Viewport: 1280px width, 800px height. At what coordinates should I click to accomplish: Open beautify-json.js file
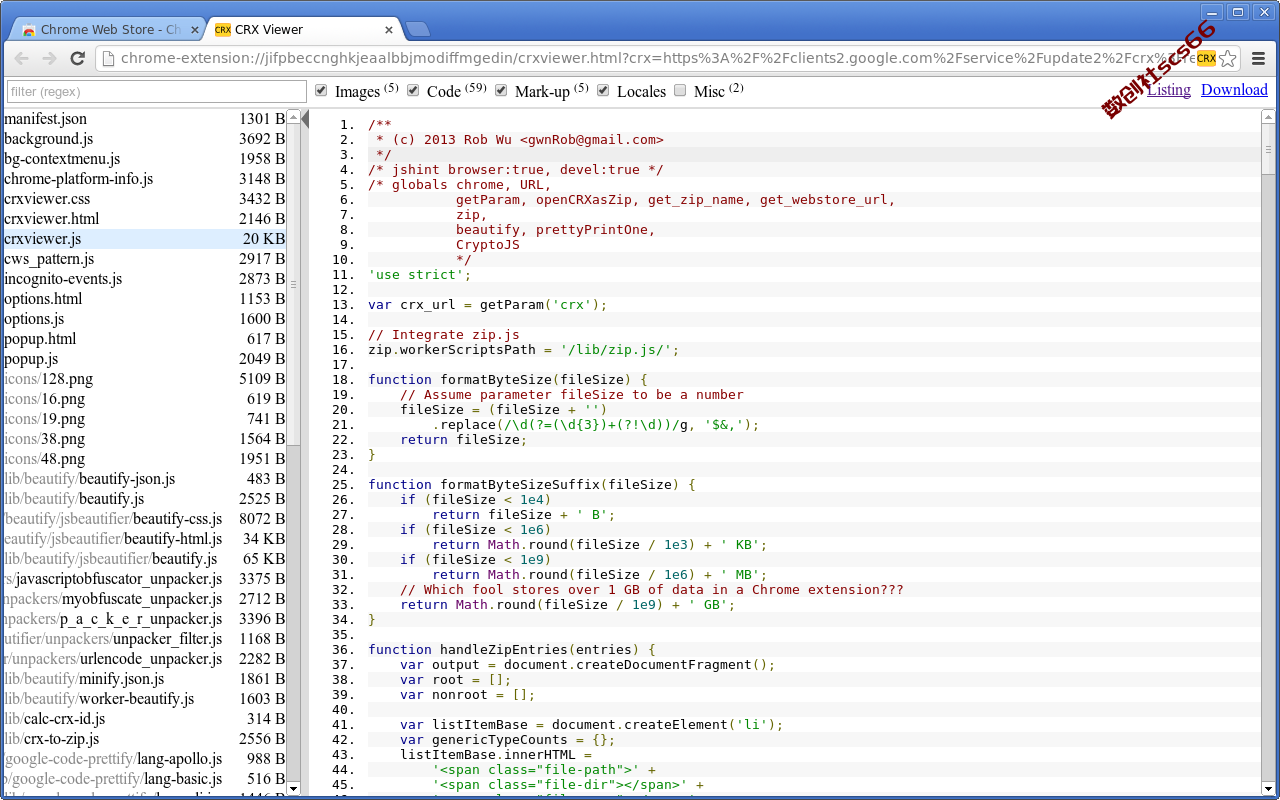[143, 479]
